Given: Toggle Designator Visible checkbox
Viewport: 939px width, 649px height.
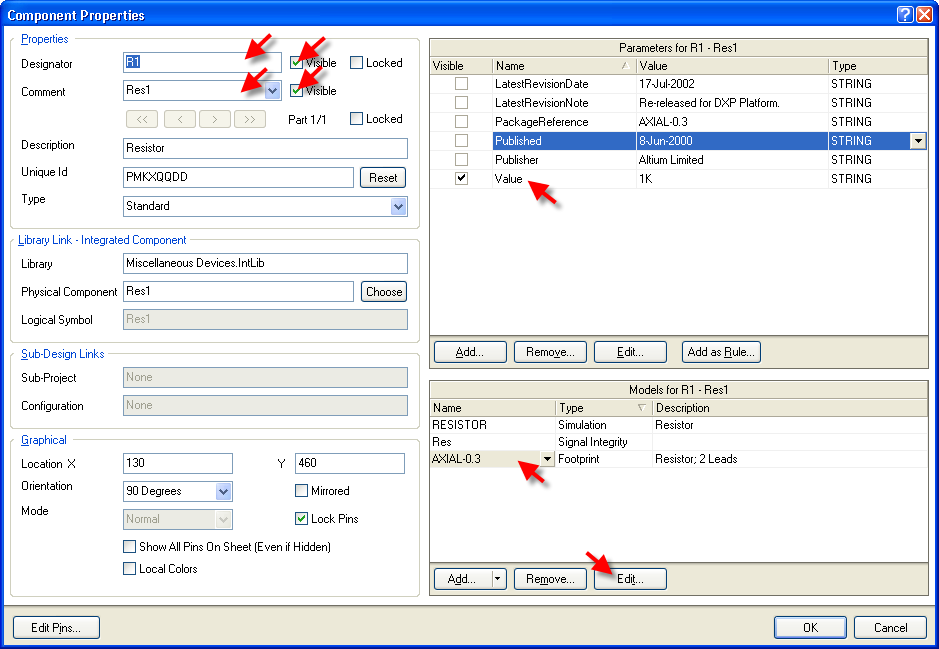Looking at the screenshot, I should coord(297,63).
